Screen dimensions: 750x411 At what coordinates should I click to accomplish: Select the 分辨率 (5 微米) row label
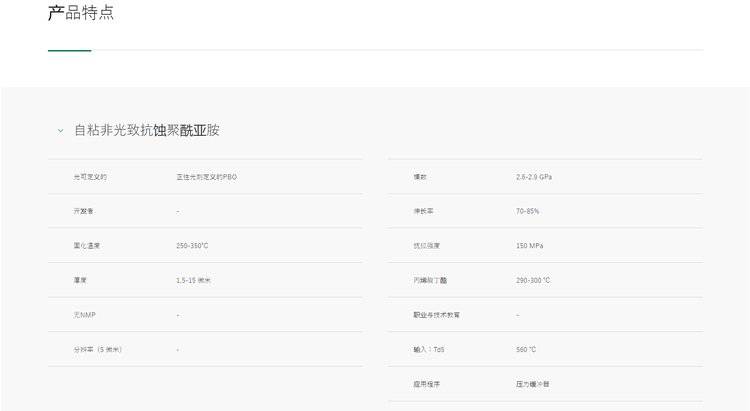(x=97, y=349)
